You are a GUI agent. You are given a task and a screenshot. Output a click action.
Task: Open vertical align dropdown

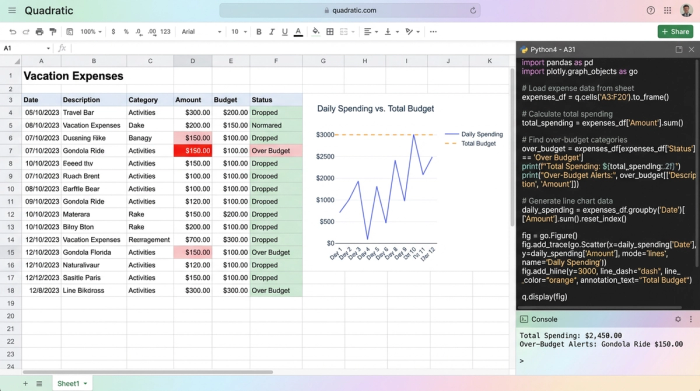click(x=392, y=32)
